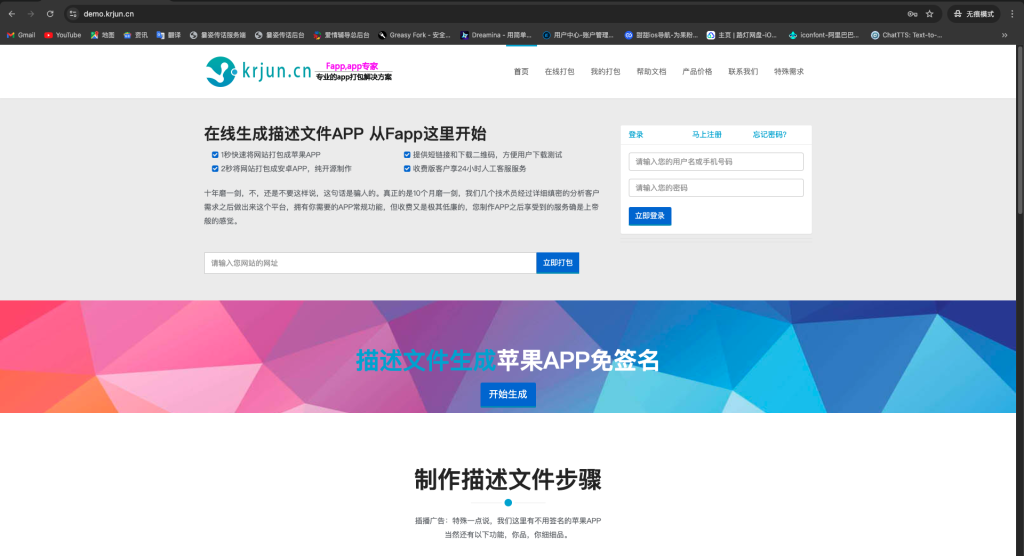
Task: Open the Gmail bookmark
Action: (21, 35)
